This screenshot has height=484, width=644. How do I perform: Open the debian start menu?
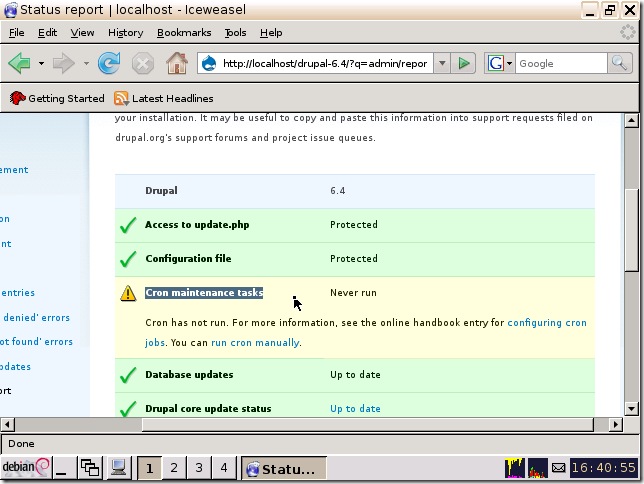click(25, 467)
